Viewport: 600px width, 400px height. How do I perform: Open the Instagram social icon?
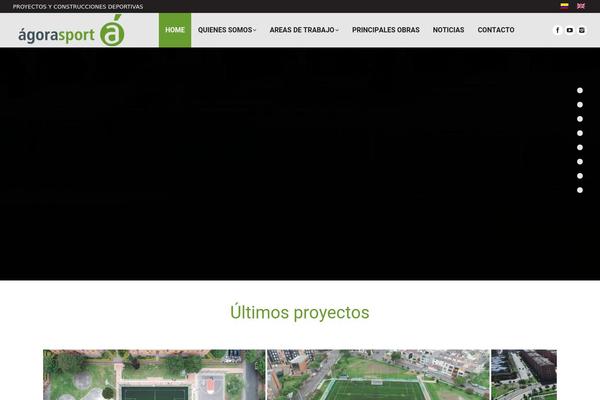(582, 30)
